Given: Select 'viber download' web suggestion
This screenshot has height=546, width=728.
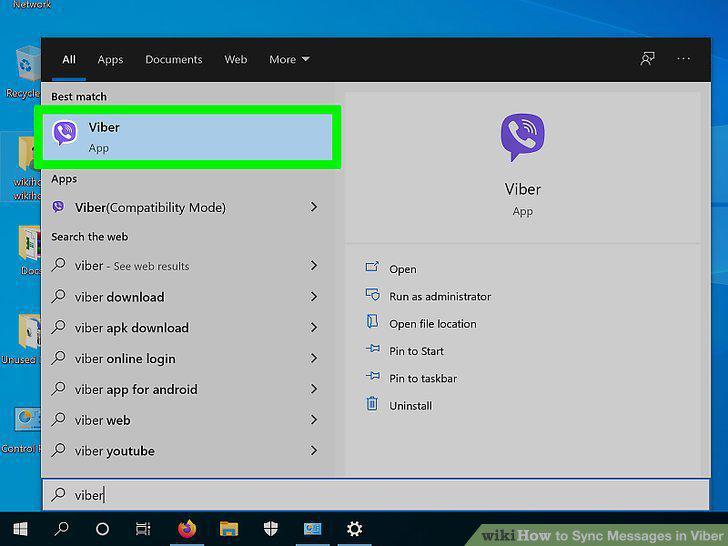Looking at the screenshot, I should coord(188,297).
